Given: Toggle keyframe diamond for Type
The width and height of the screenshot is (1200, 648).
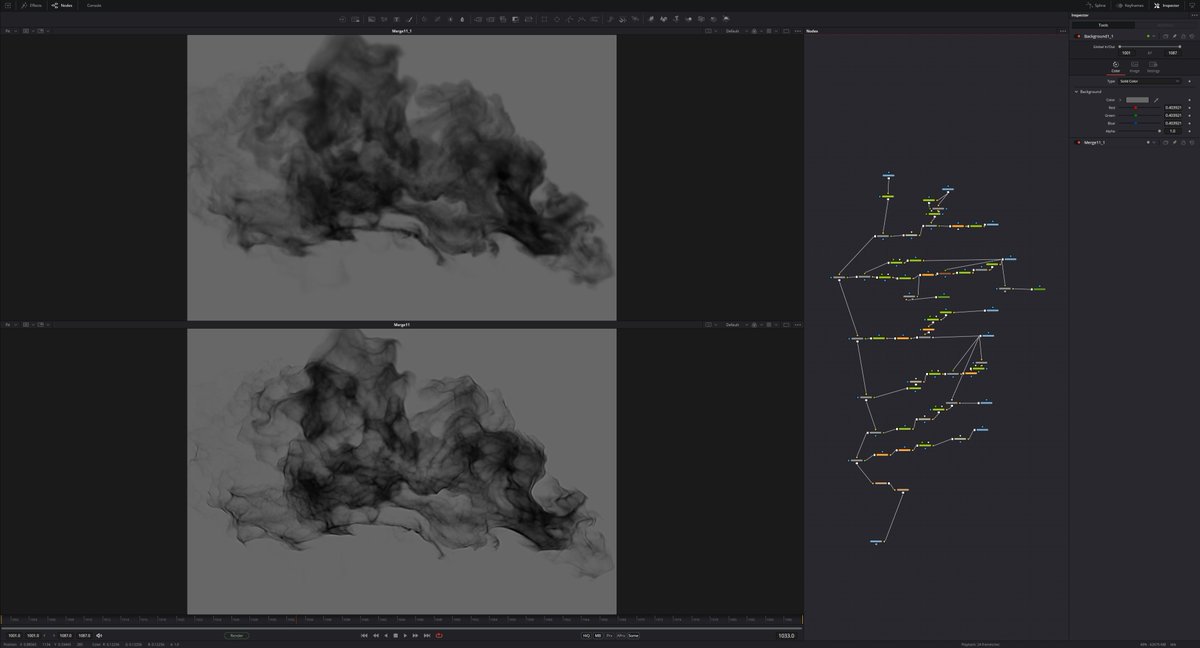Looking at the screenshot, I should click(1190, 81).
